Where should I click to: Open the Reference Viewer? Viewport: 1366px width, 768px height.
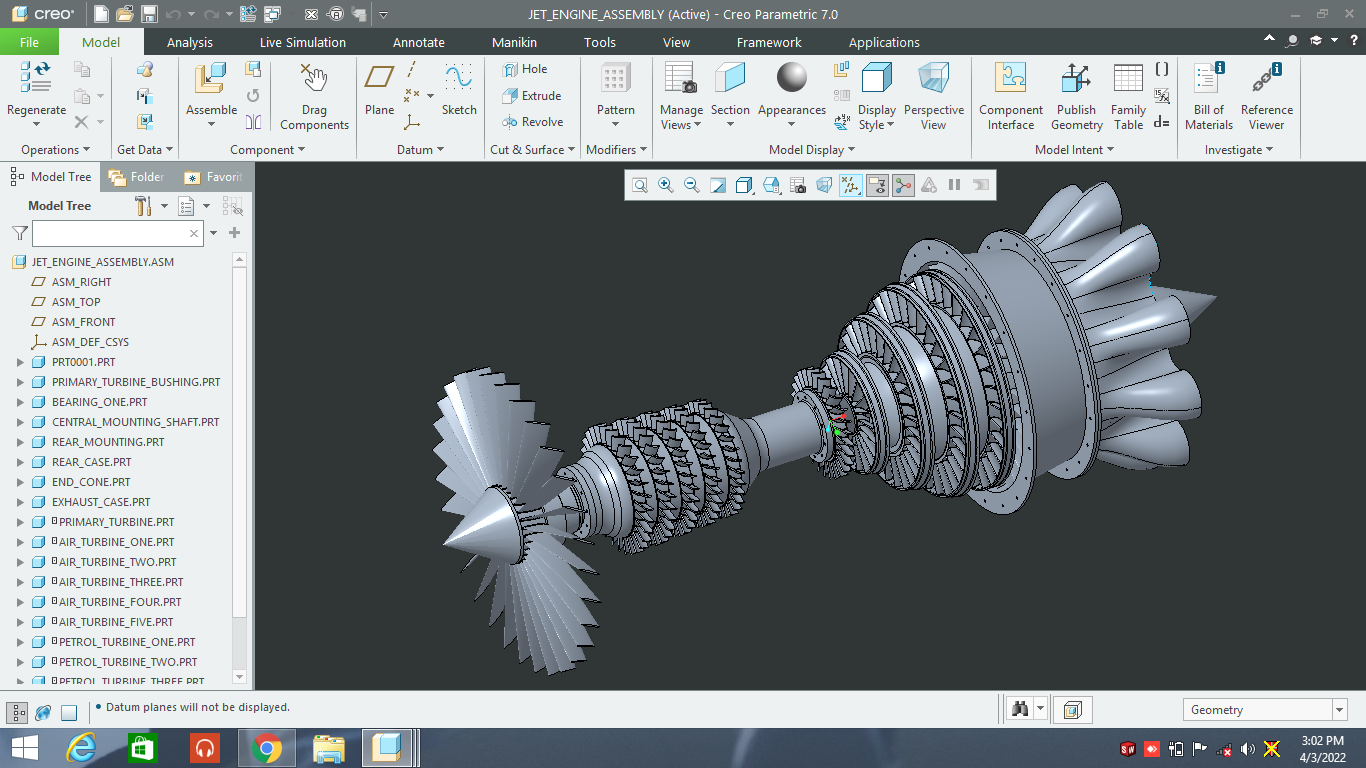click(1267, 97)
